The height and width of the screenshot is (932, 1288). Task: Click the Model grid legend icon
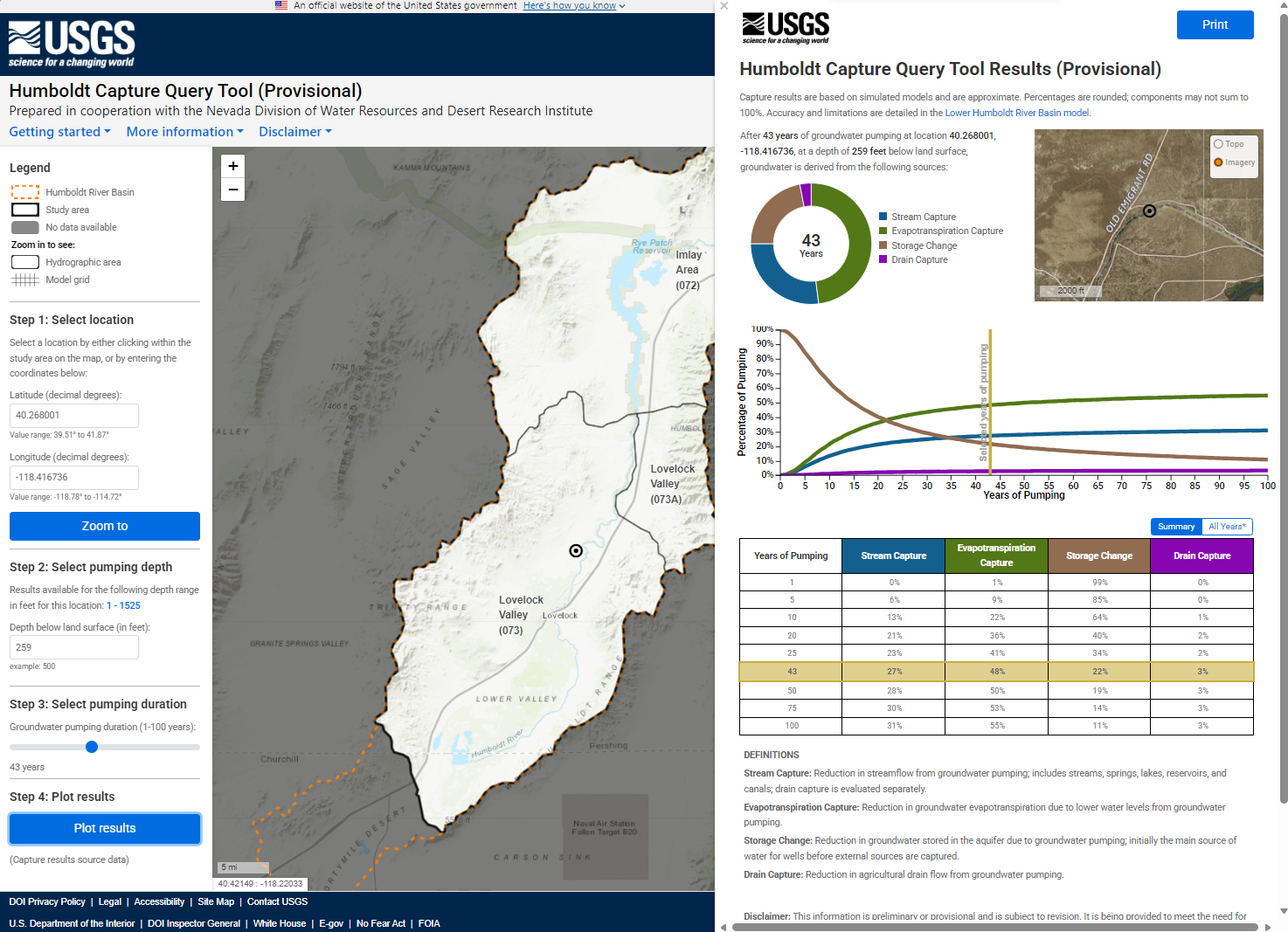(24, 280)
